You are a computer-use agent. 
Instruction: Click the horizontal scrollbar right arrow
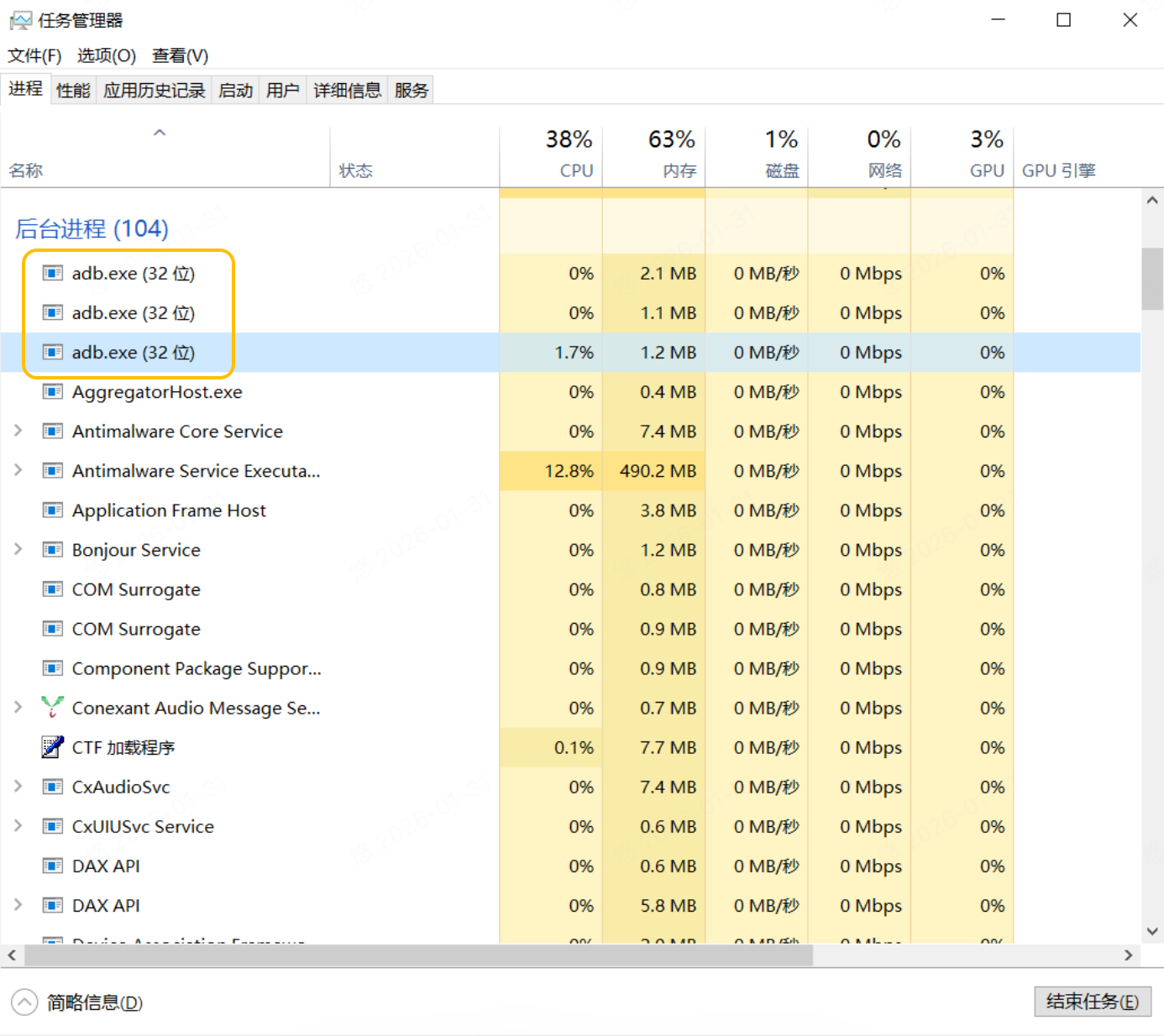(1128, 955)
